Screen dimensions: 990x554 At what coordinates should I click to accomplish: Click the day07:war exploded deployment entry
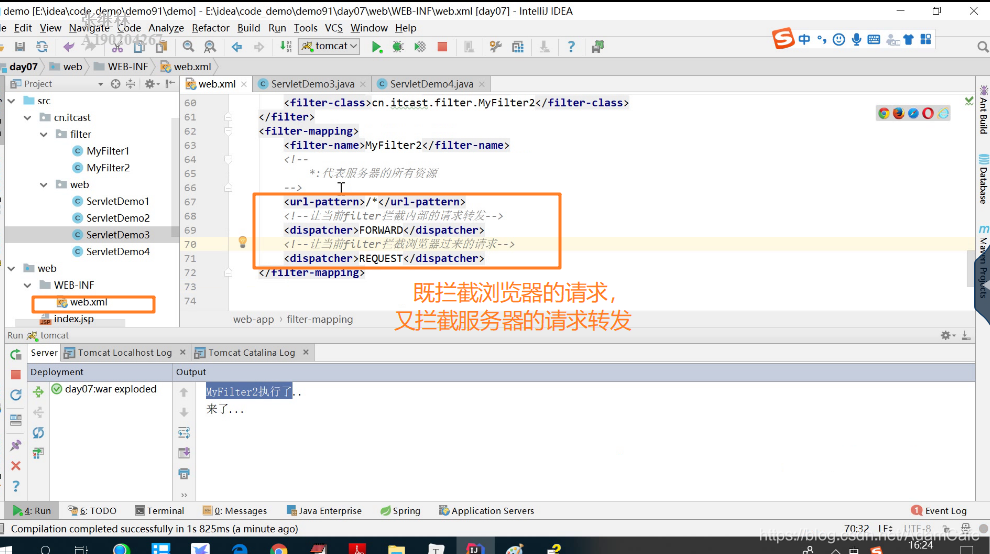coord(104,389)
